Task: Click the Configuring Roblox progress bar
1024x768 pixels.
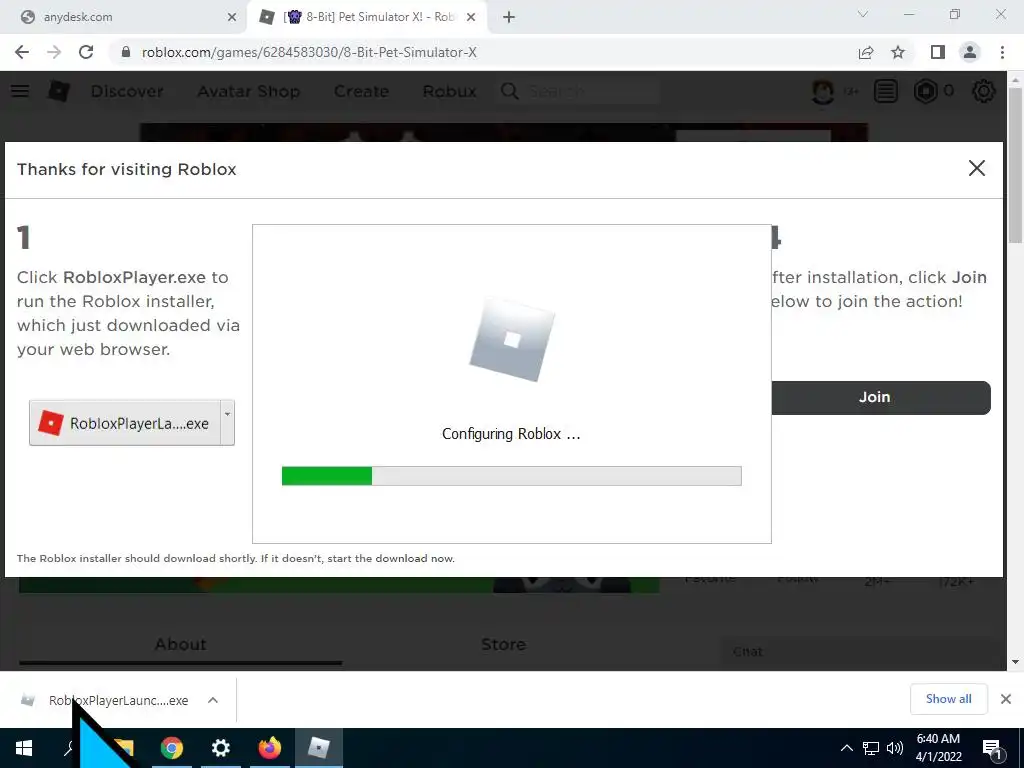Action: pos(511,476)
